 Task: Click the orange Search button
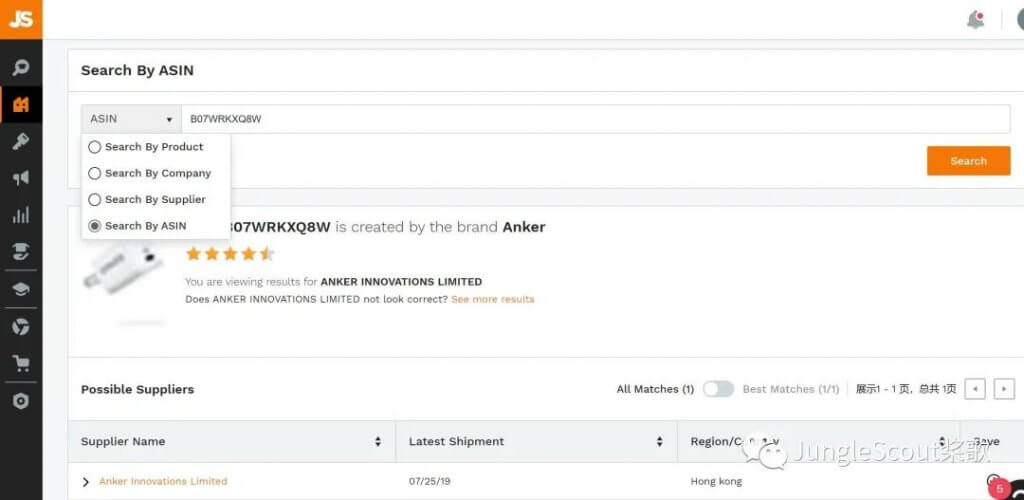[x=968, y=161]
